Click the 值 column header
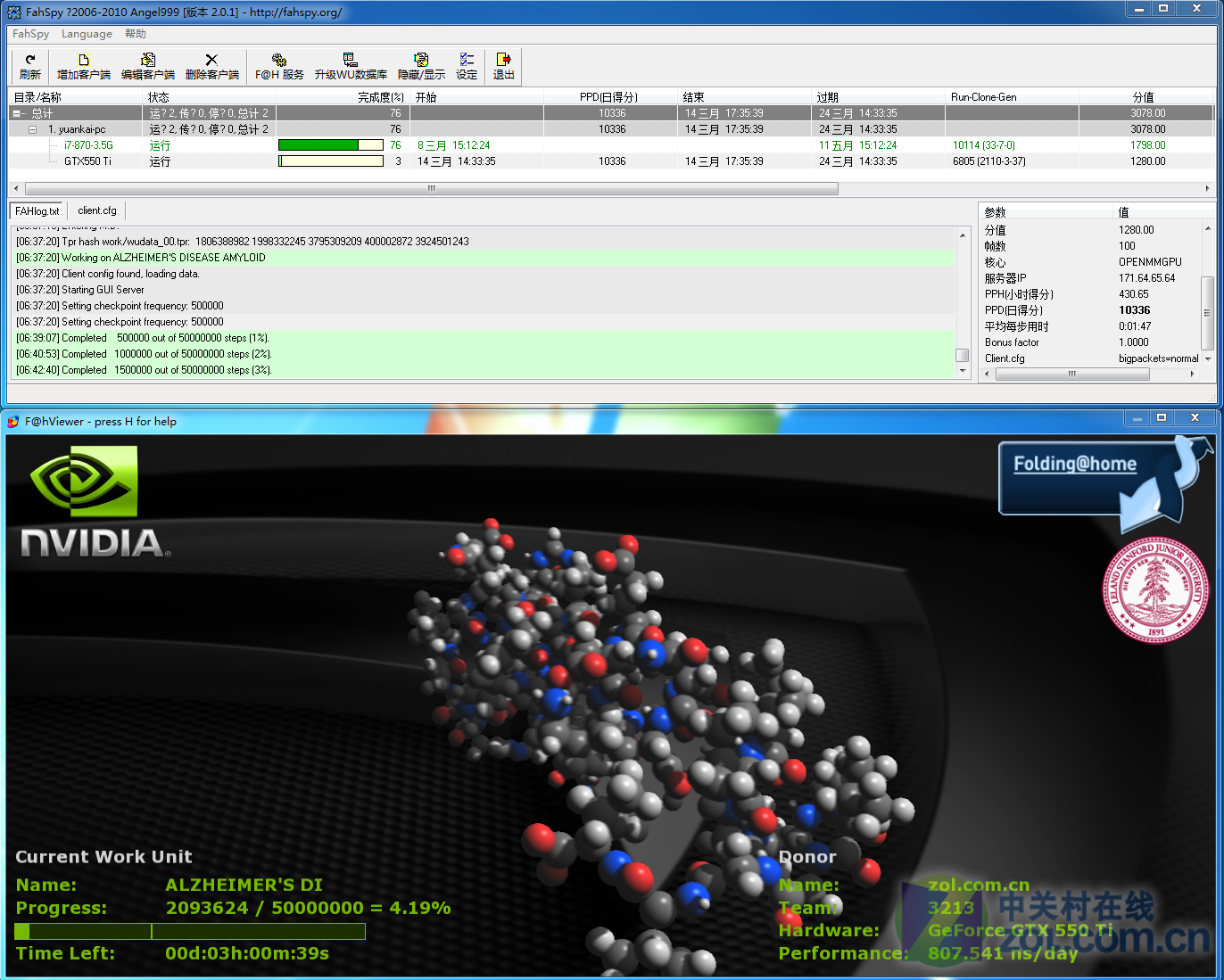 pos(1163,212)
